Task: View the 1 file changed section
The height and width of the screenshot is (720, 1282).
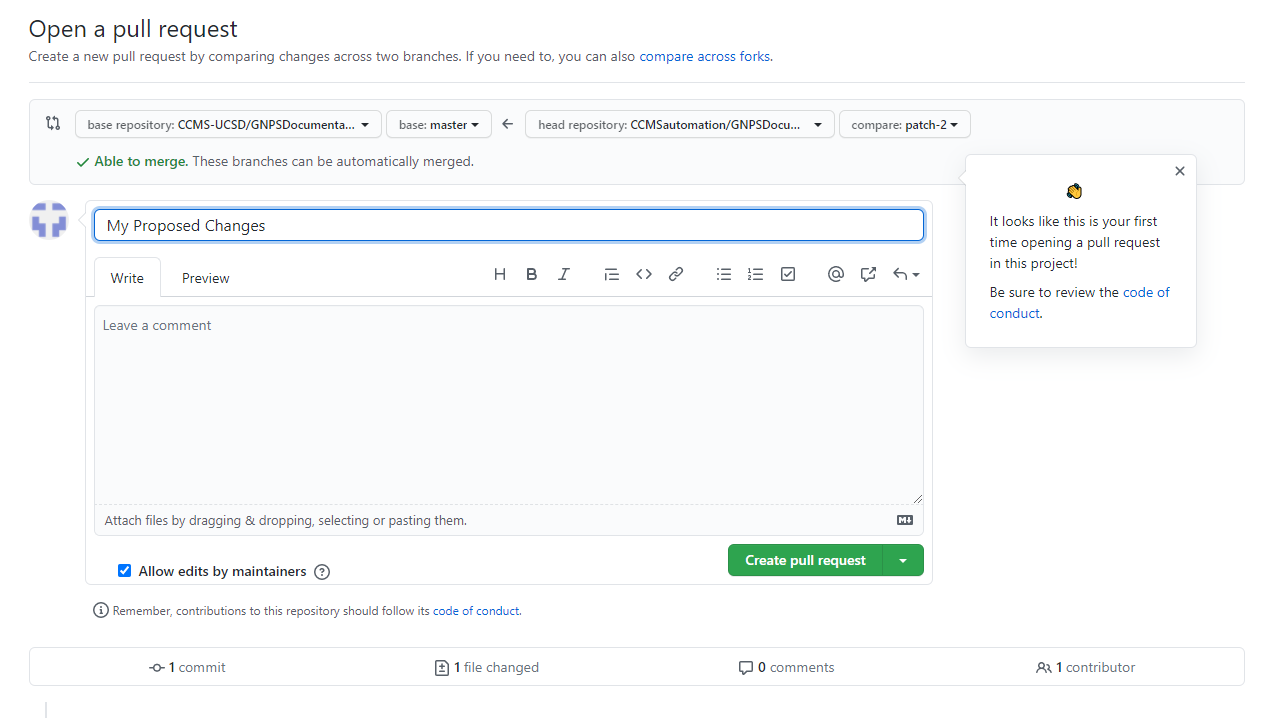Action: point(487,667)
